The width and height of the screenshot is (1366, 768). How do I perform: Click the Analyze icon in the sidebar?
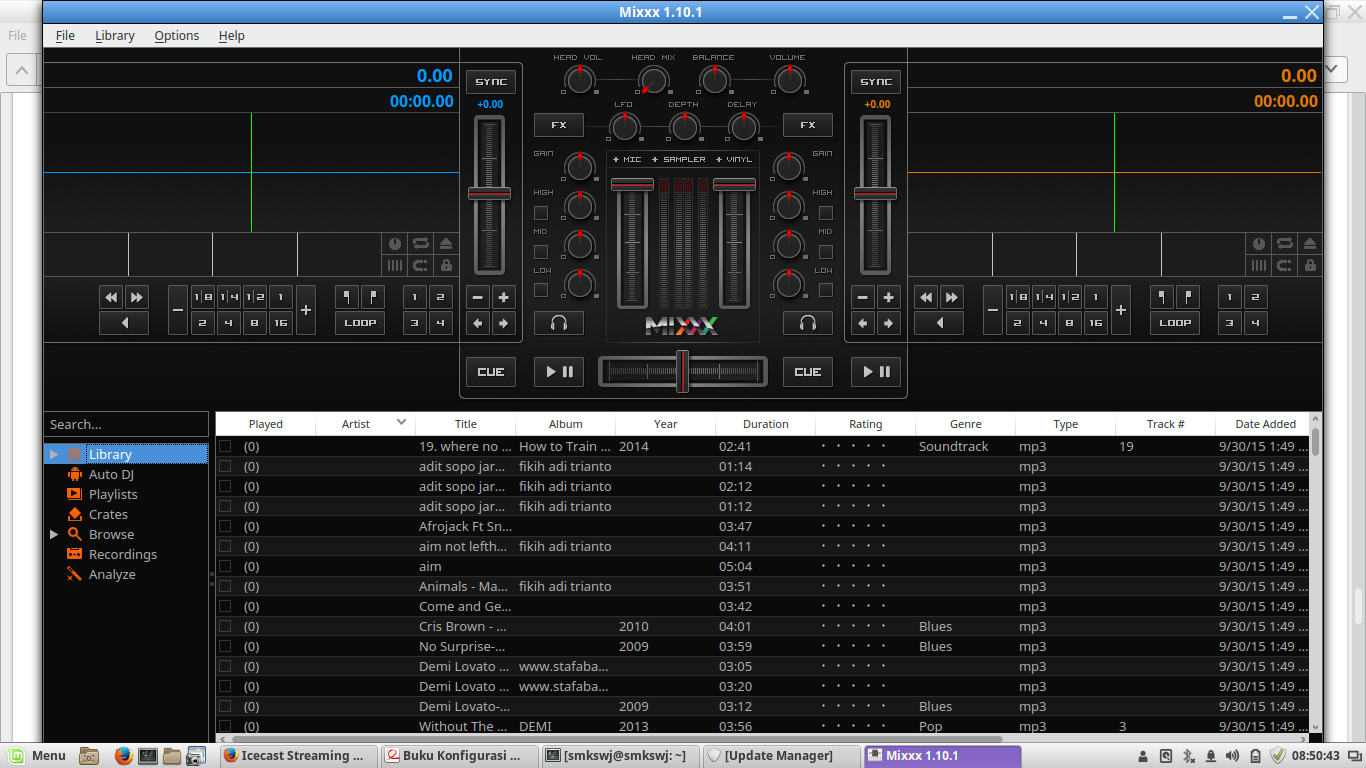coord(74,574)
